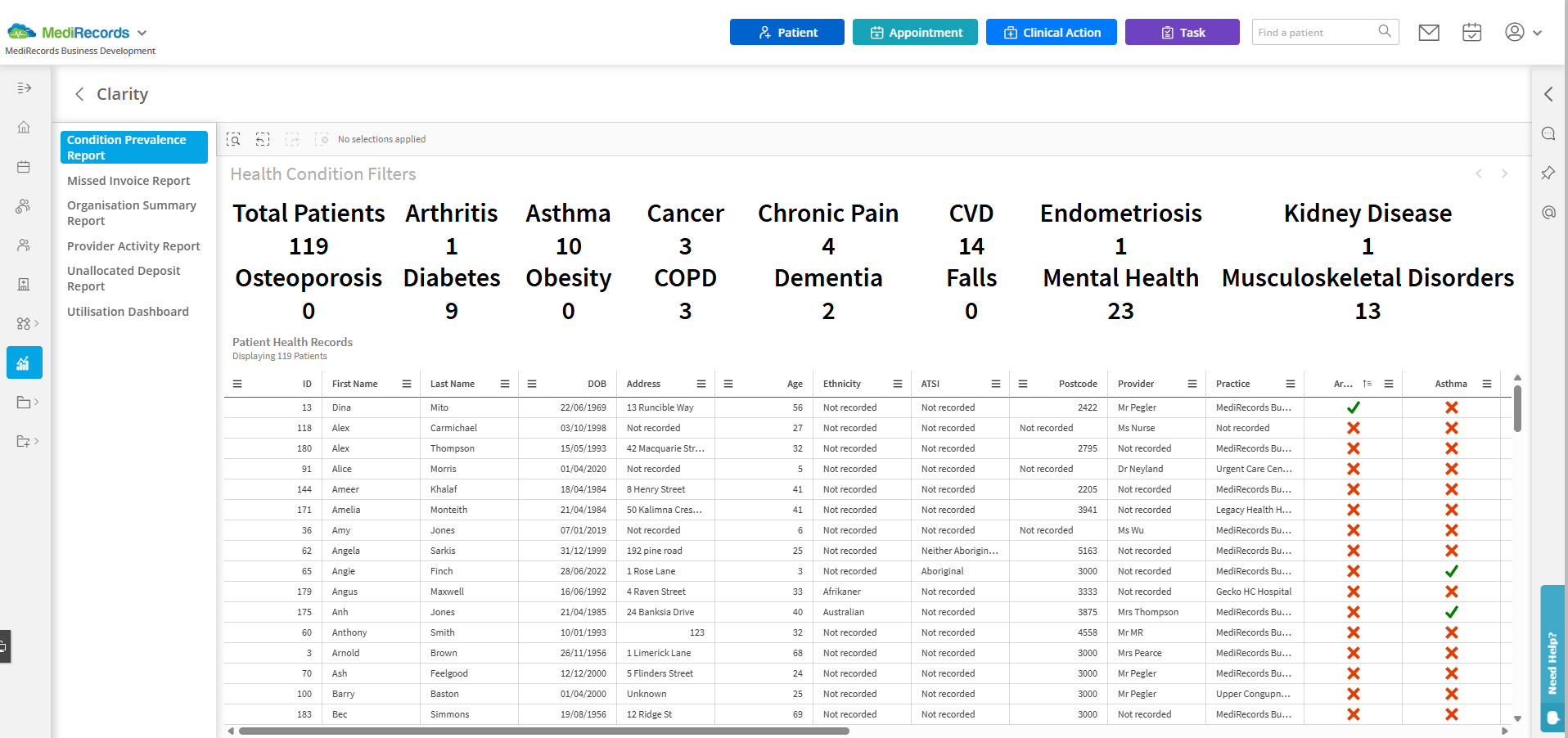Image resolution: width=1568 pixels, height=738 pixels.
Task: Click the Find a patient search field
Action: 1313,33
